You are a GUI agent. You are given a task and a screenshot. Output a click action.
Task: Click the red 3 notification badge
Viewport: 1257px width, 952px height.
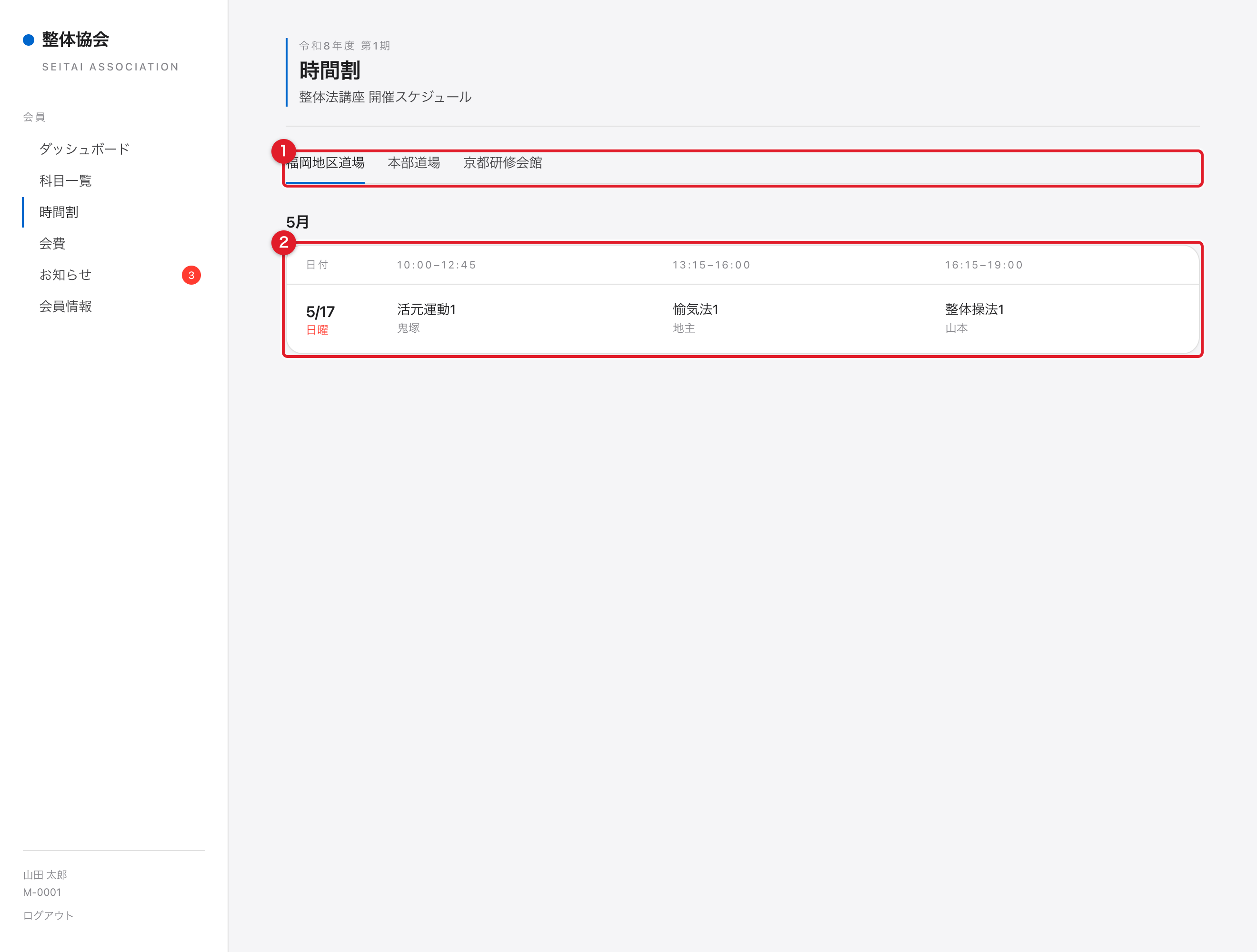[191, 275]
